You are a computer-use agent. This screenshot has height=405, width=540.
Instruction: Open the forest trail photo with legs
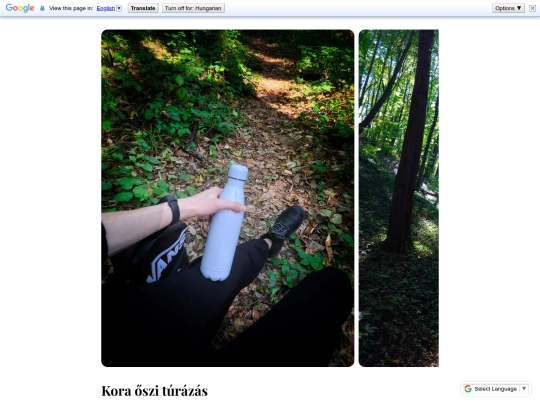[x=228, y=198]
